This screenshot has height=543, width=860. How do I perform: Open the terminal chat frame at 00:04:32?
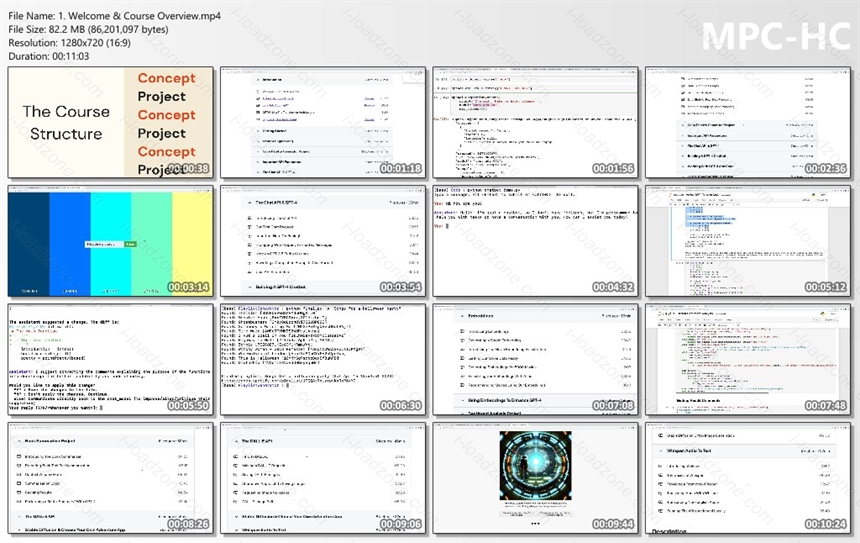(535, 241)
